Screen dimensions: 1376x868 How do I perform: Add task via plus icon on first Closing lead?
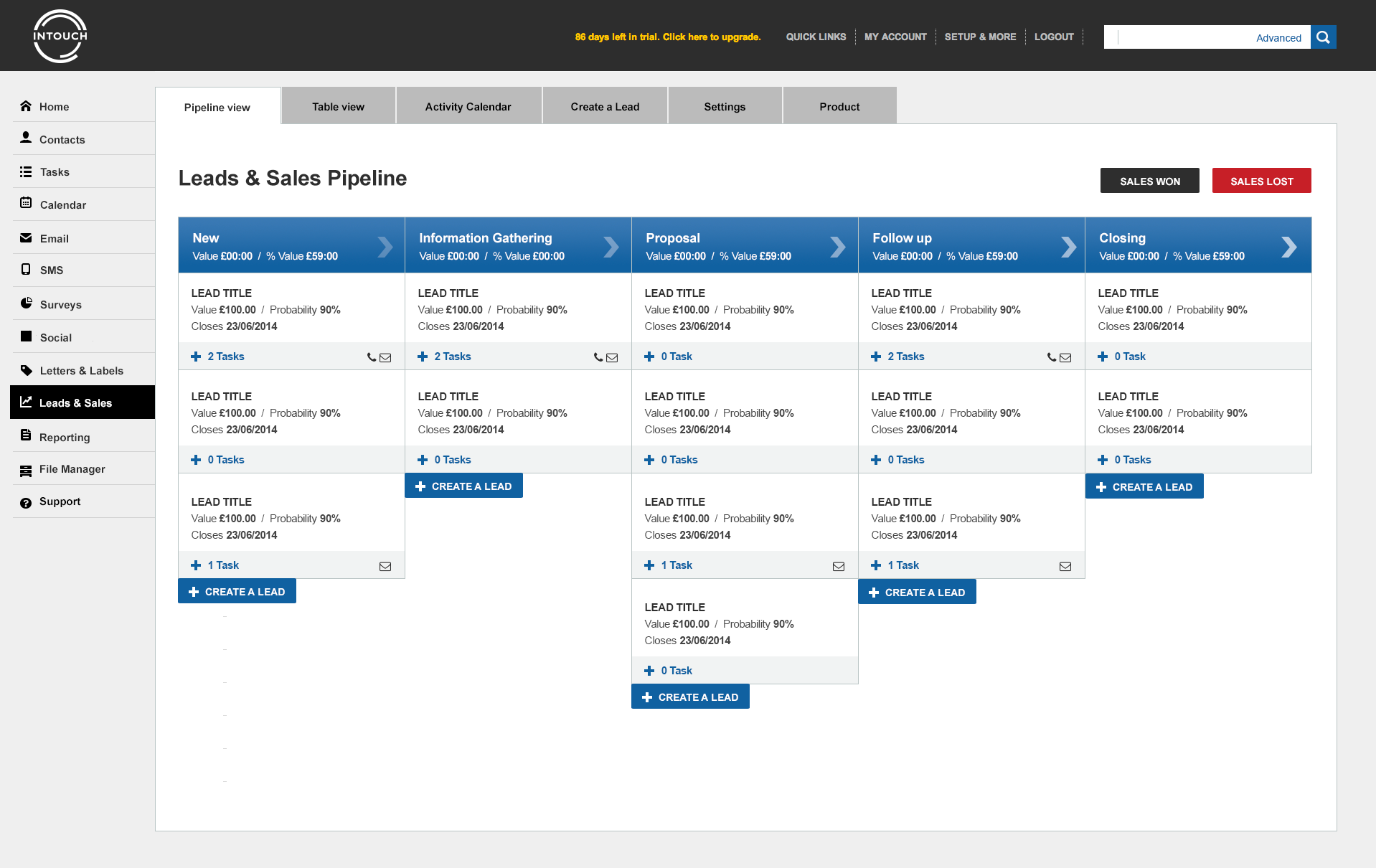click(x=1103, y=357)
